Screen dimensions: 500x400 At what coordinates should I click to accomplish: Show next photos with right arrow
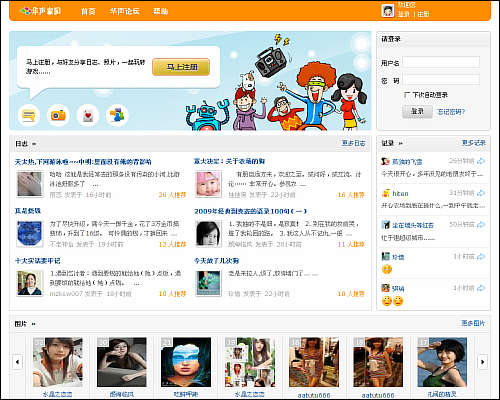click(482, 362)
